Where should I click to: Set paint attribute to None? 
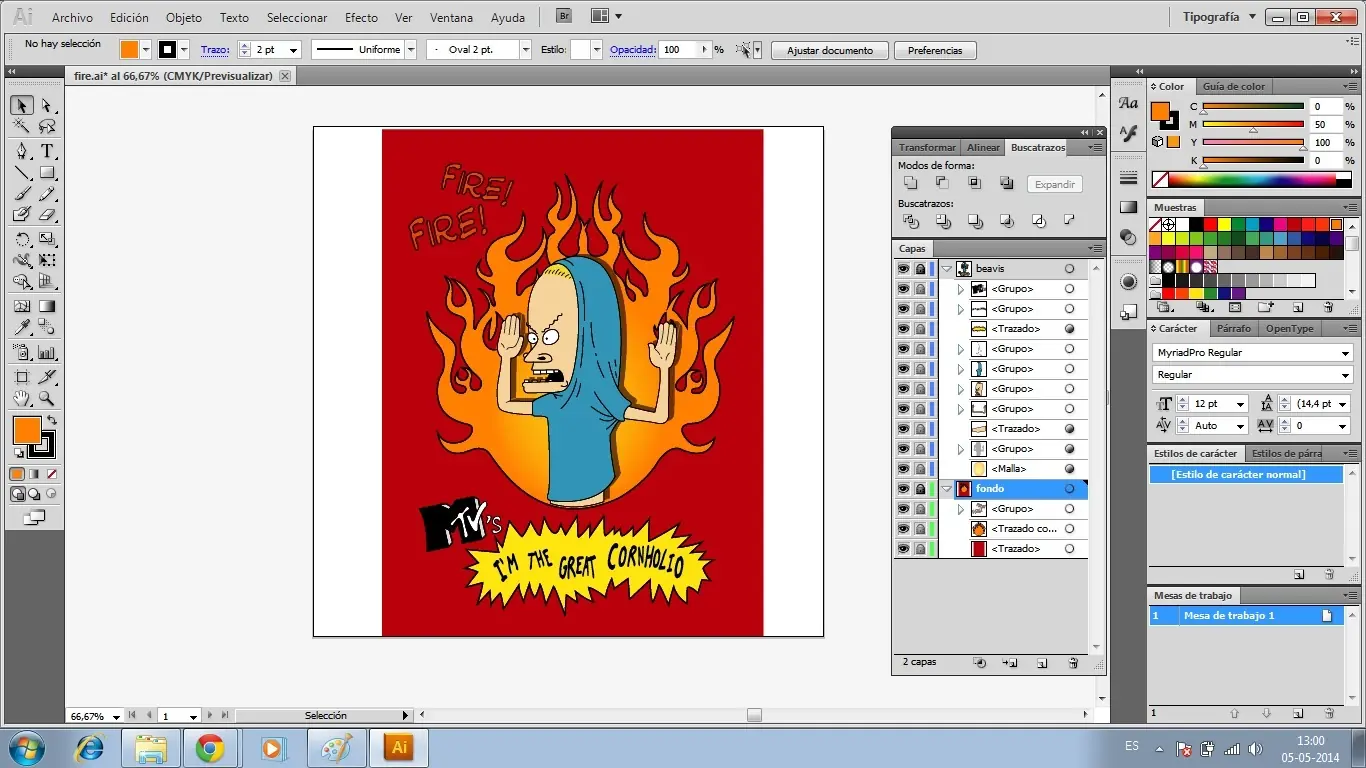tap(51, 474)
